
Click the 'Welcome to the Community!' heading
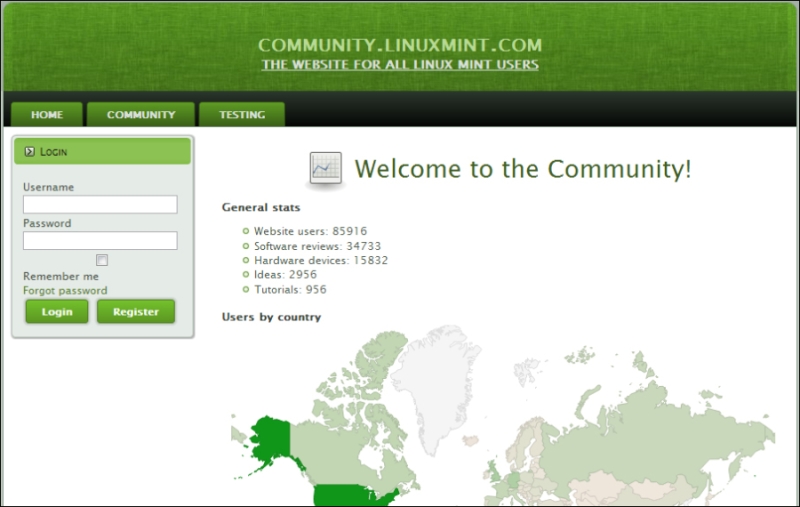click(x=523, y=169)
